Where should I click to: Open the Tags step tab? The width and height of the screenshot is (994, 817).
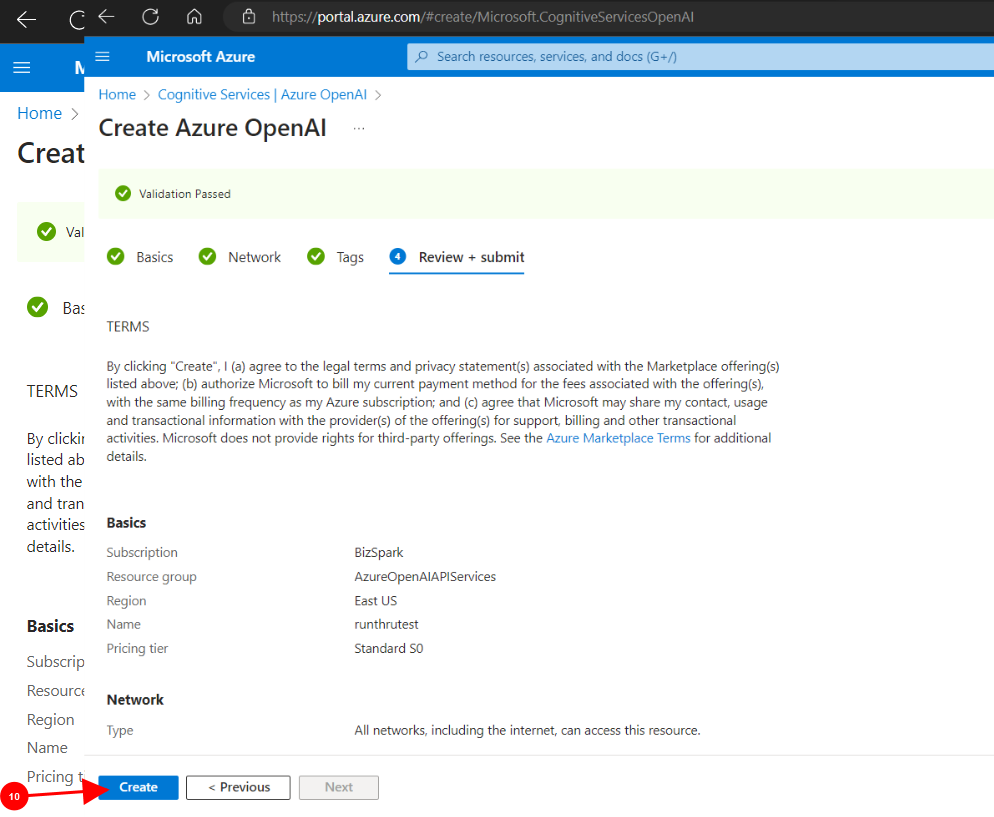point(336,257)
